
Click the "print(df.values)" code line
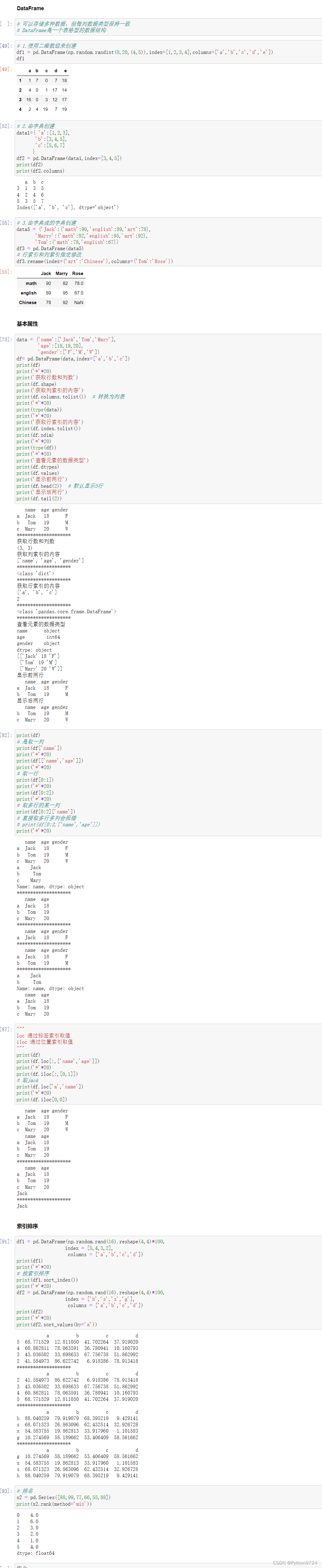pyautogui.click(x=38, y=474)
